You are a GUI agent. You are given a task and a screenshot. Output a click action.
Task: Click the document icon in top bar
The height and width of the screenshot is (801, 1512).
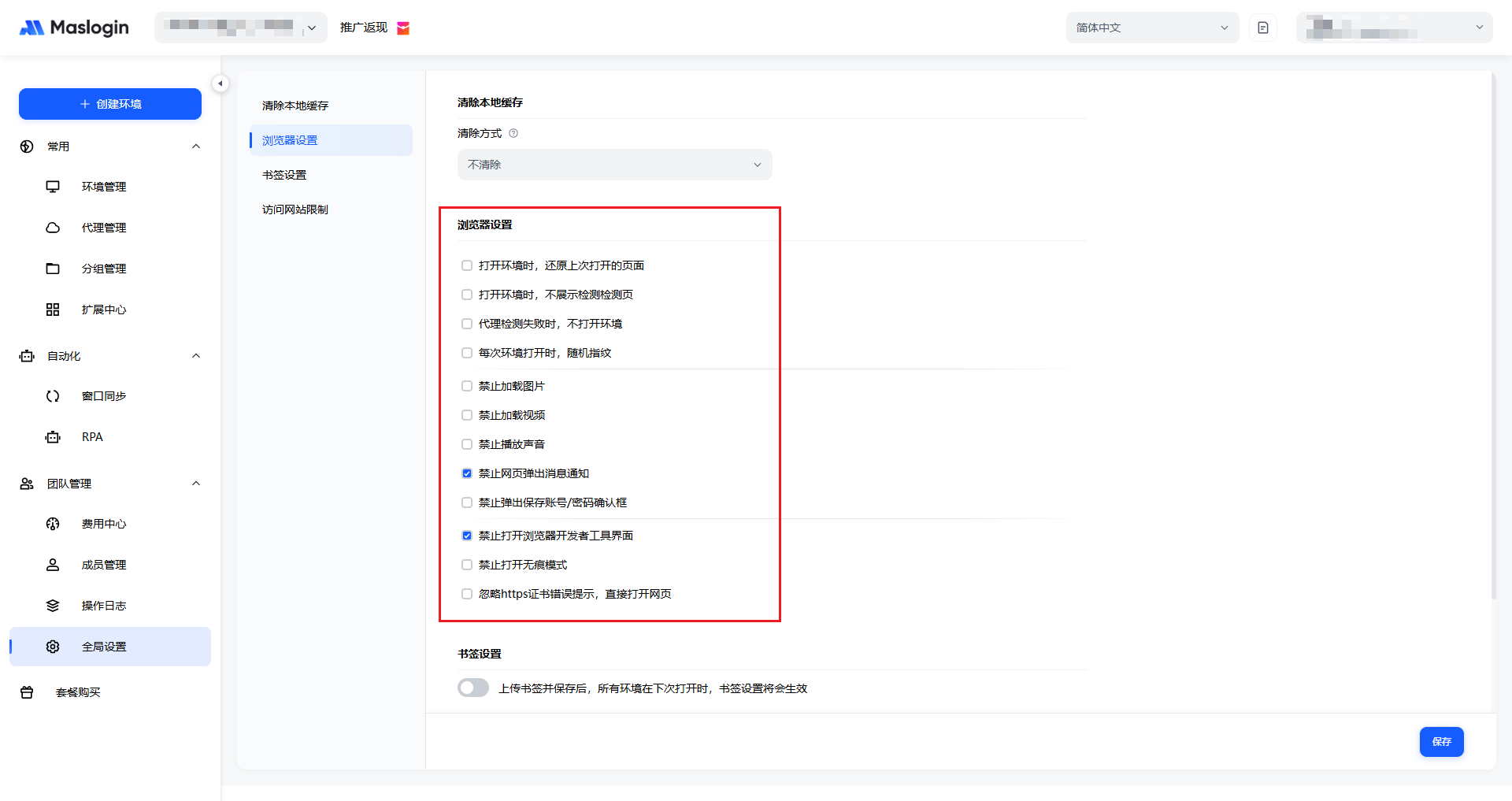(x=1263, y=28)
